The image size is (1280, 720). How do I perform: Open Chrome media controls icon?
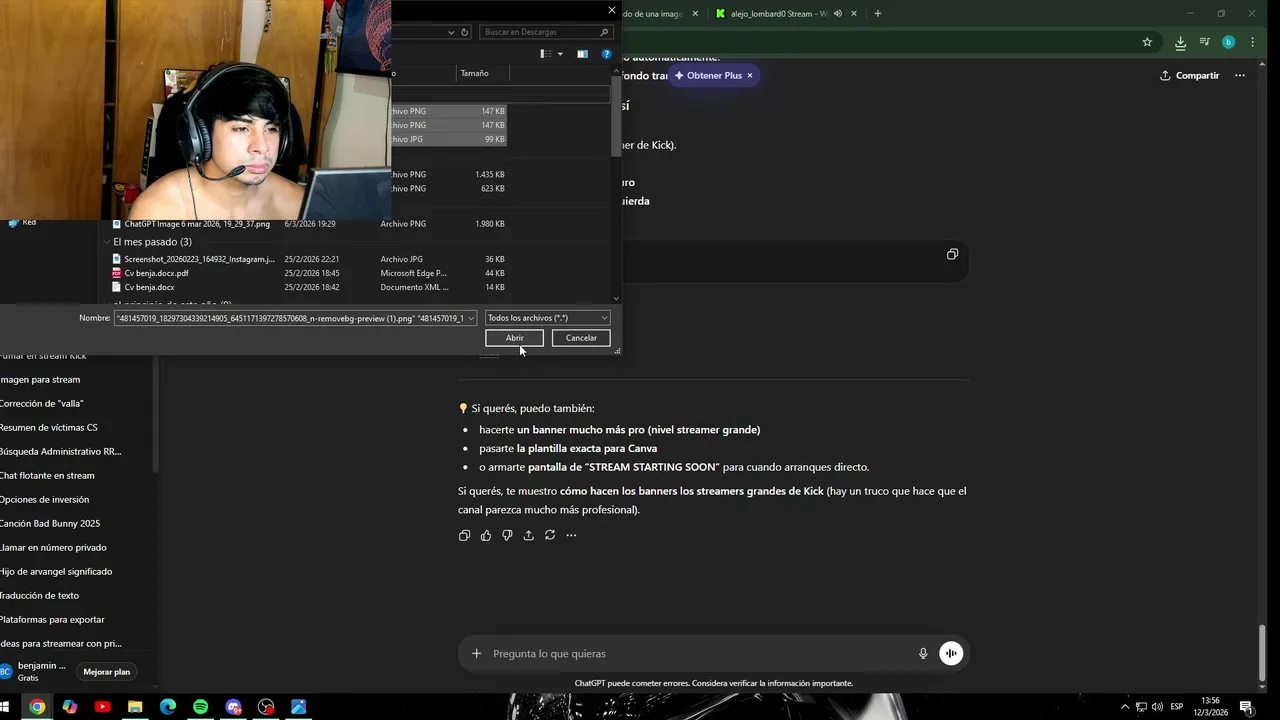coord(1204,42)
